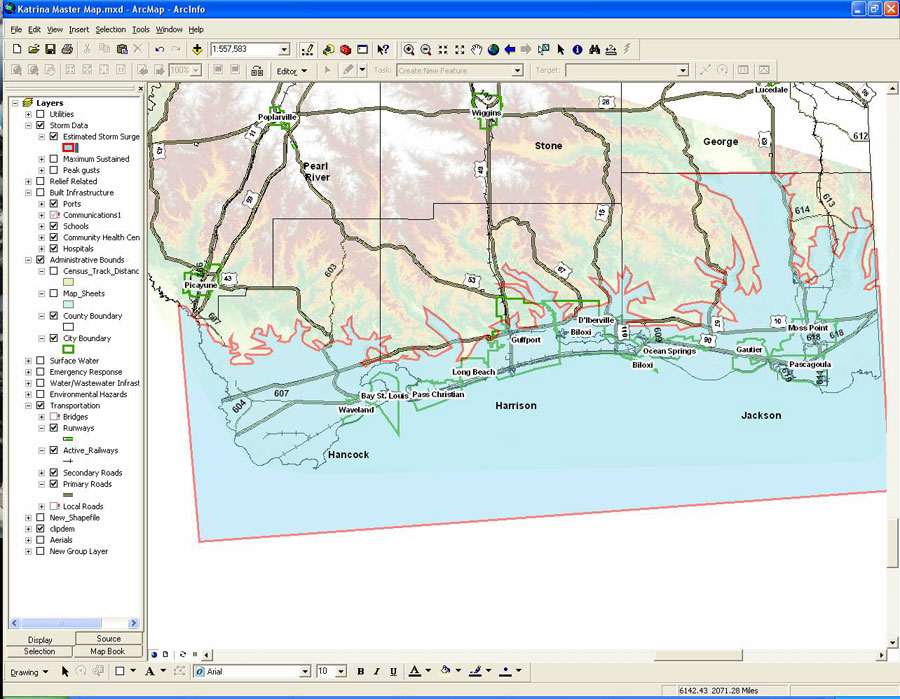Expand the Utilities layer group
The height and width of the screenshot is (699, 900).
[x=28, y=114]
